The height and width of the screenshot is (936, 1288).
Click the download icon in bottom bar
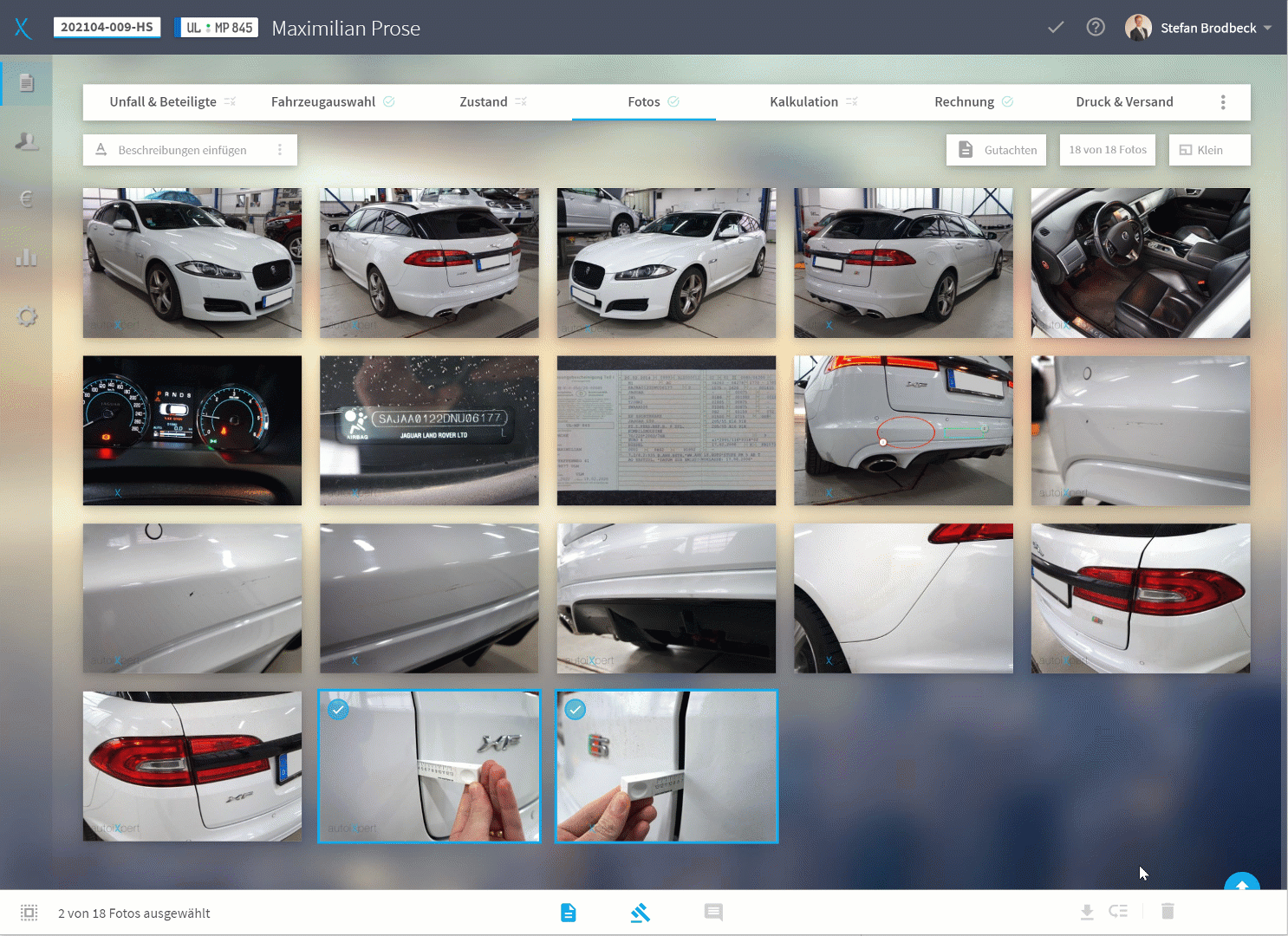pos(1087,912)
